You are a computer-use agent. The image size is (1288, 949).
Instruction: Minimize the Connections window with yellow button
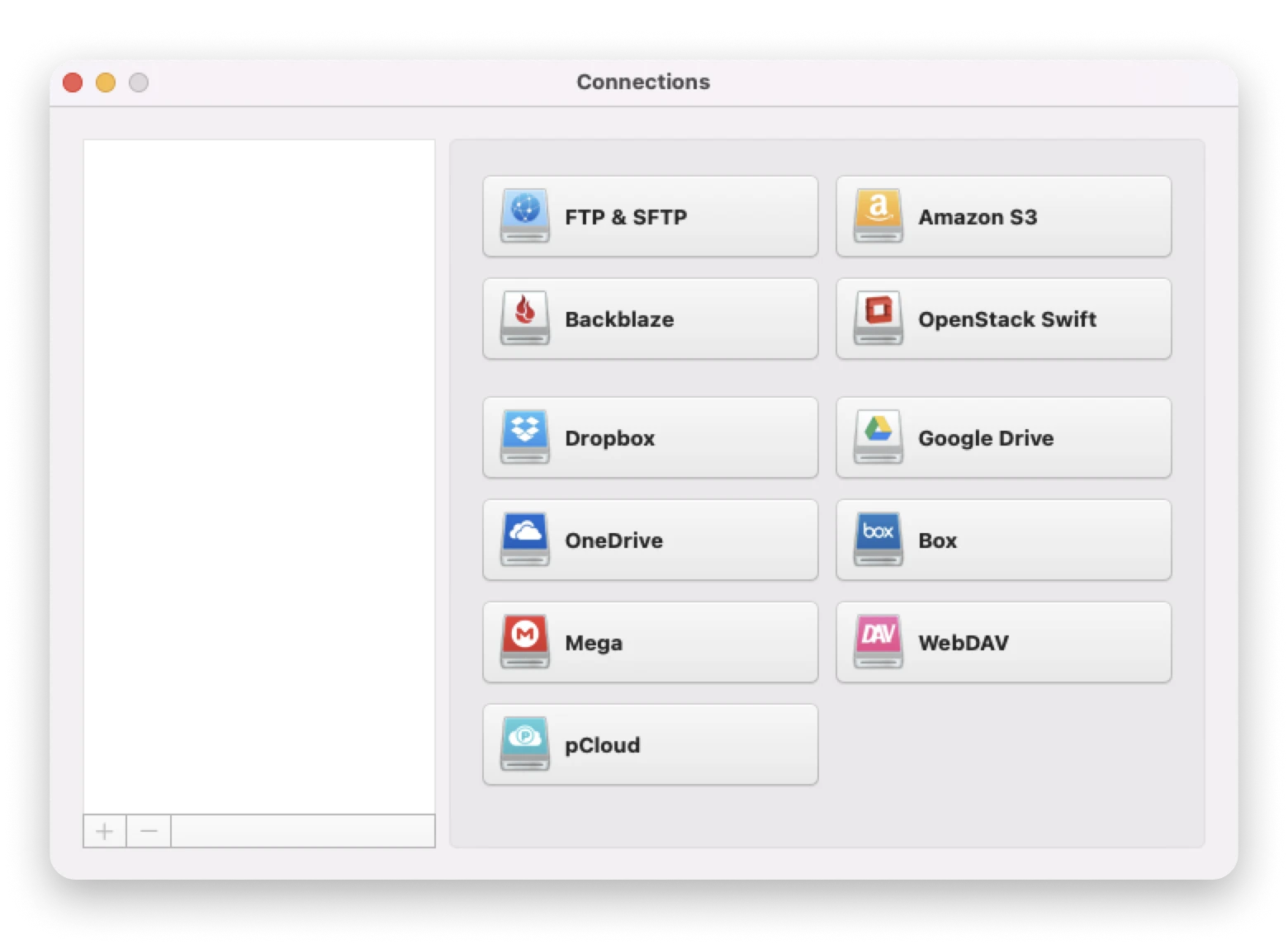tap(106, 83)
